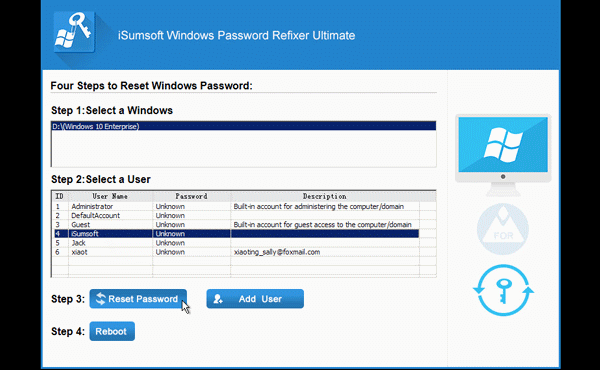
Task: Click the Four Steps to Reset Windows Password heading
Action: pyautogui.click(x=152, y=86)
